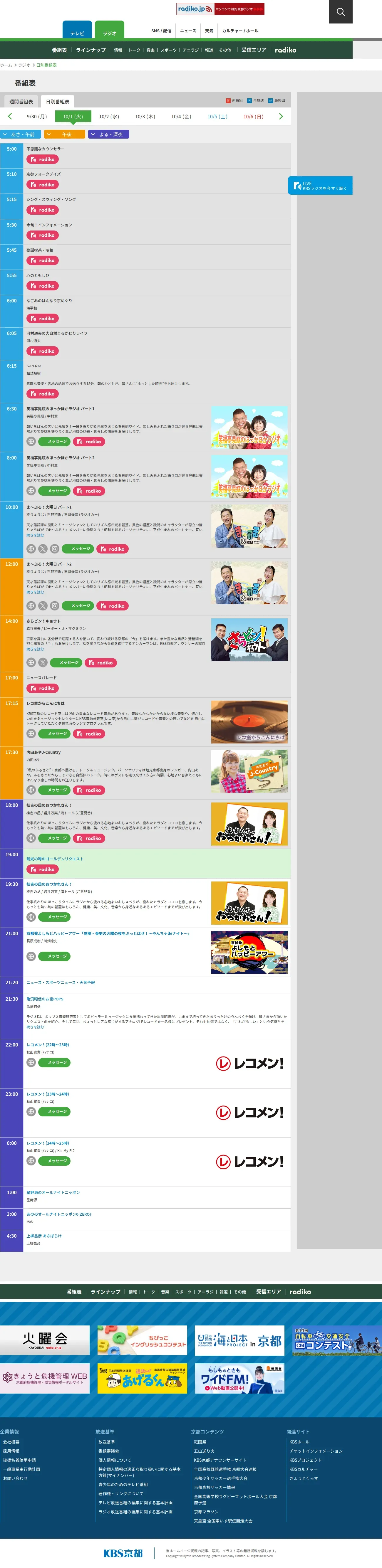Switch to the テレビ tab
This screenshot has width=382, height=1568.
(x=77, y=31)
